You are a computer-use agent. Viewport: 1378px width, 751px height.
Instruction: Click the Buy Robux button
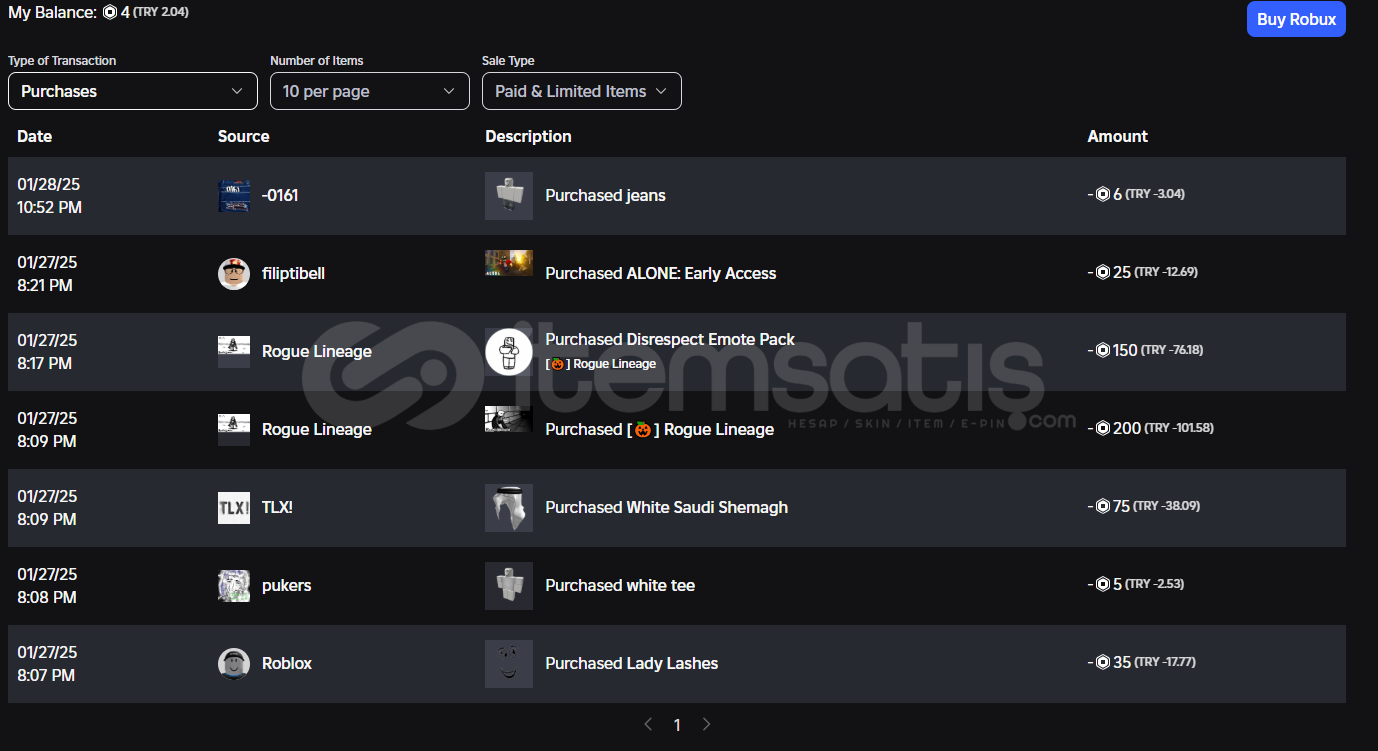[x=1295, y=19]
